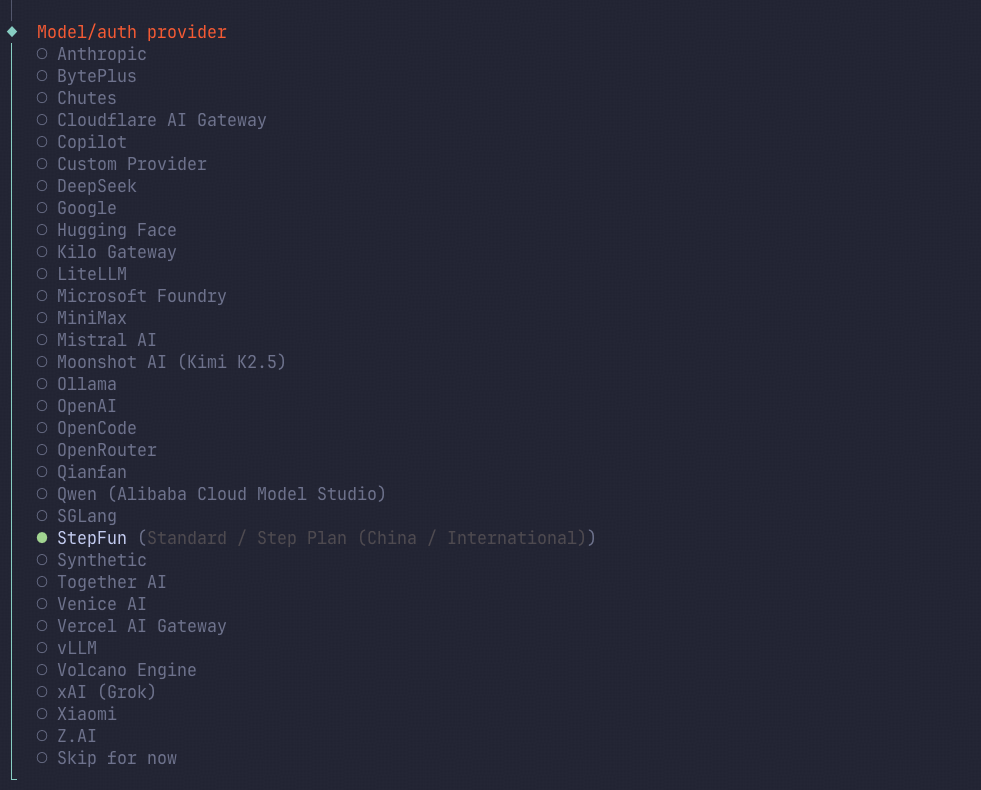981x790 pixels.
Task: Select Vercel AI Gateway provider
Action: 131,626
